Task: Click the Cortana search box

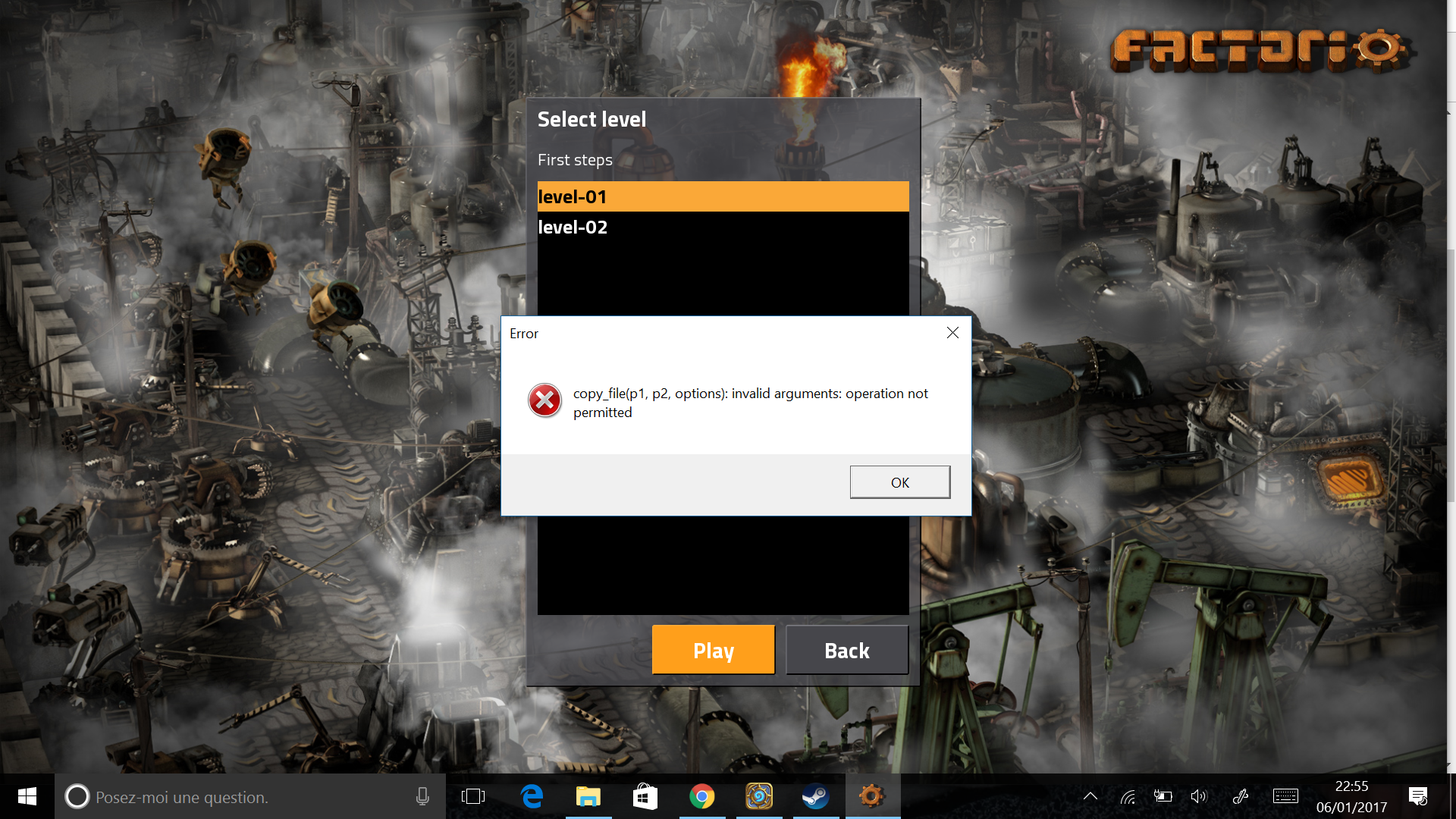Action: [x=250, y=796]
